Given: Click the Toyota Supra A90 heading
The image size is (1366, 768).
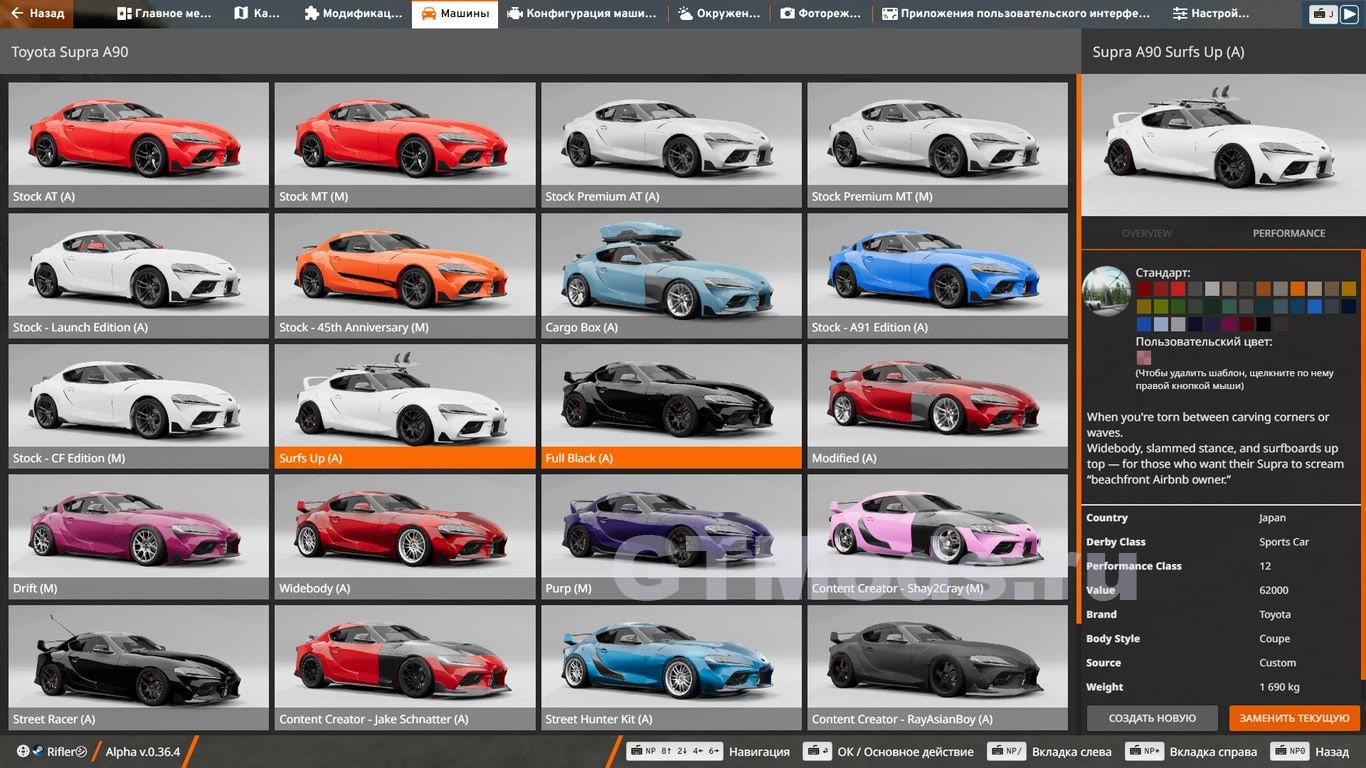Looking at the screenshot, I should tap(70, 52).
